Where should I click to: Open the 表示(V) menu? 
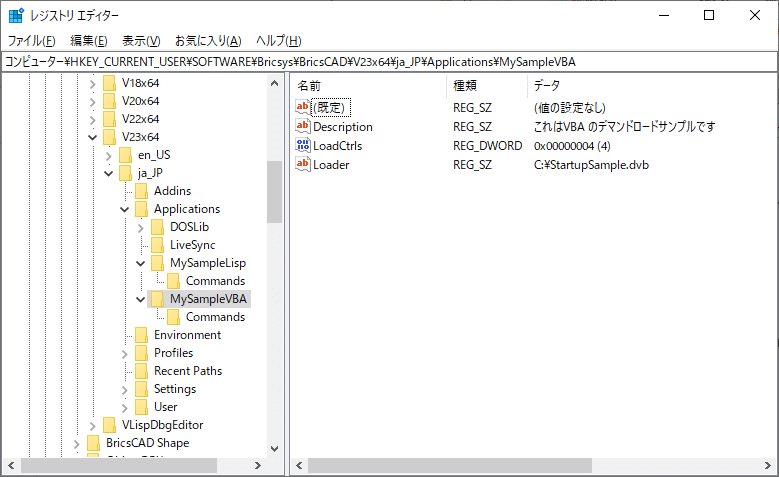coord(141,41)
